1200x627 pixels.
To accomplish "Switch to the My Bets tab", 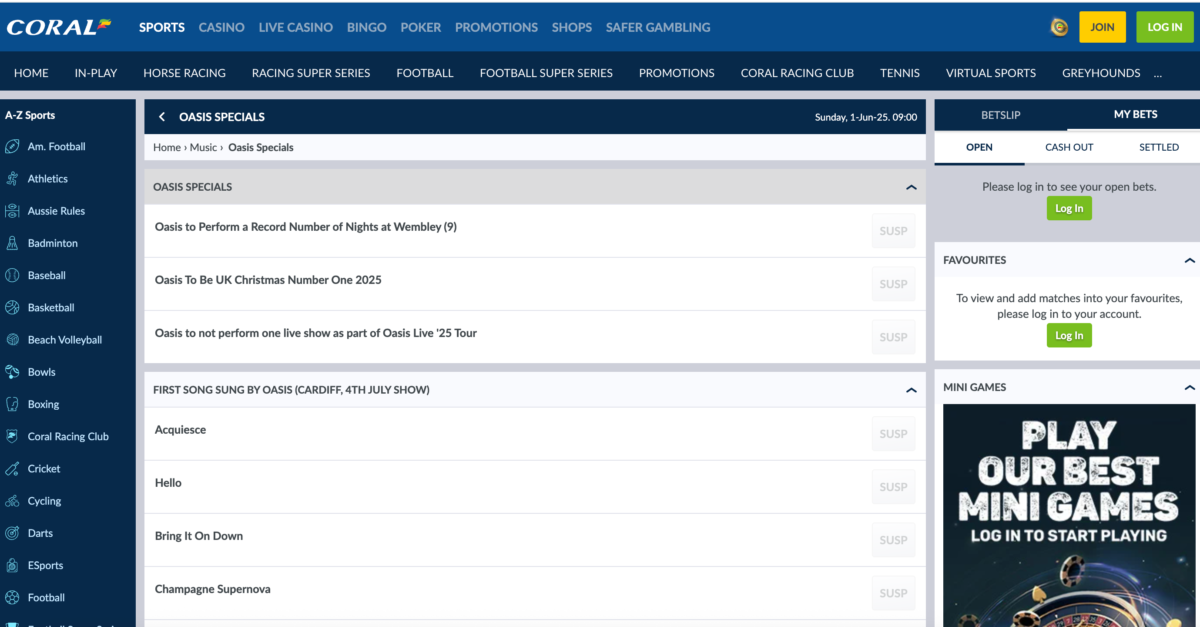I will [1135, 115].
